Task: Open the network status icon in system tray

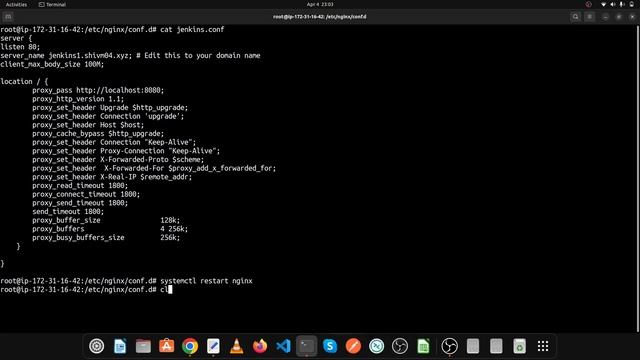Action: click(x=603, y=4)
